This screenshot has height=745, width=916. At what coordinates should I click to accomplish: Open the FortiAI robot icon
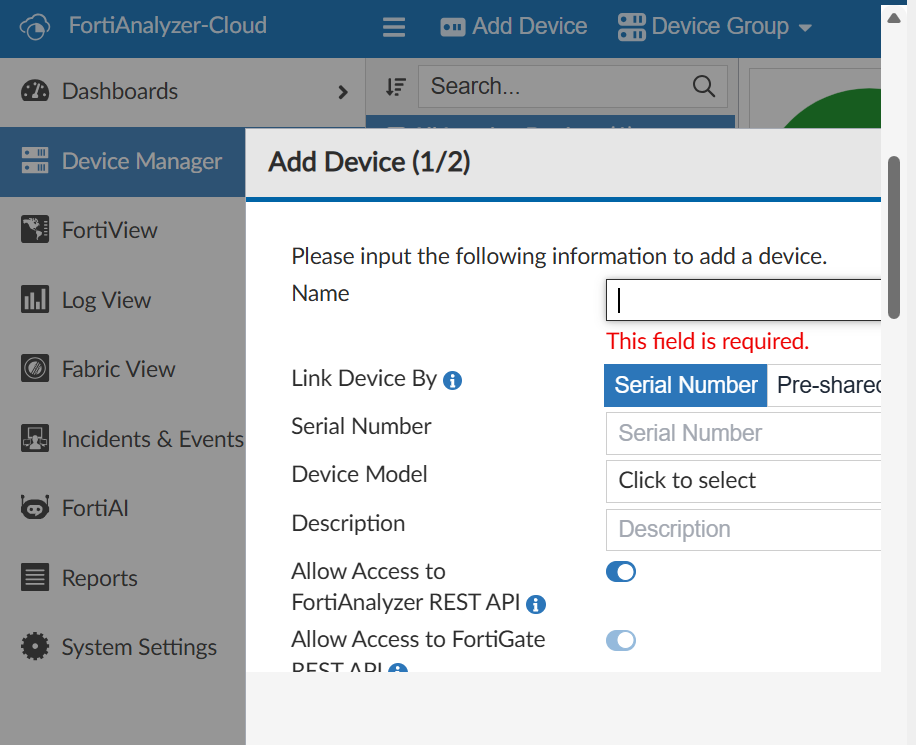[x=35, y=507]
